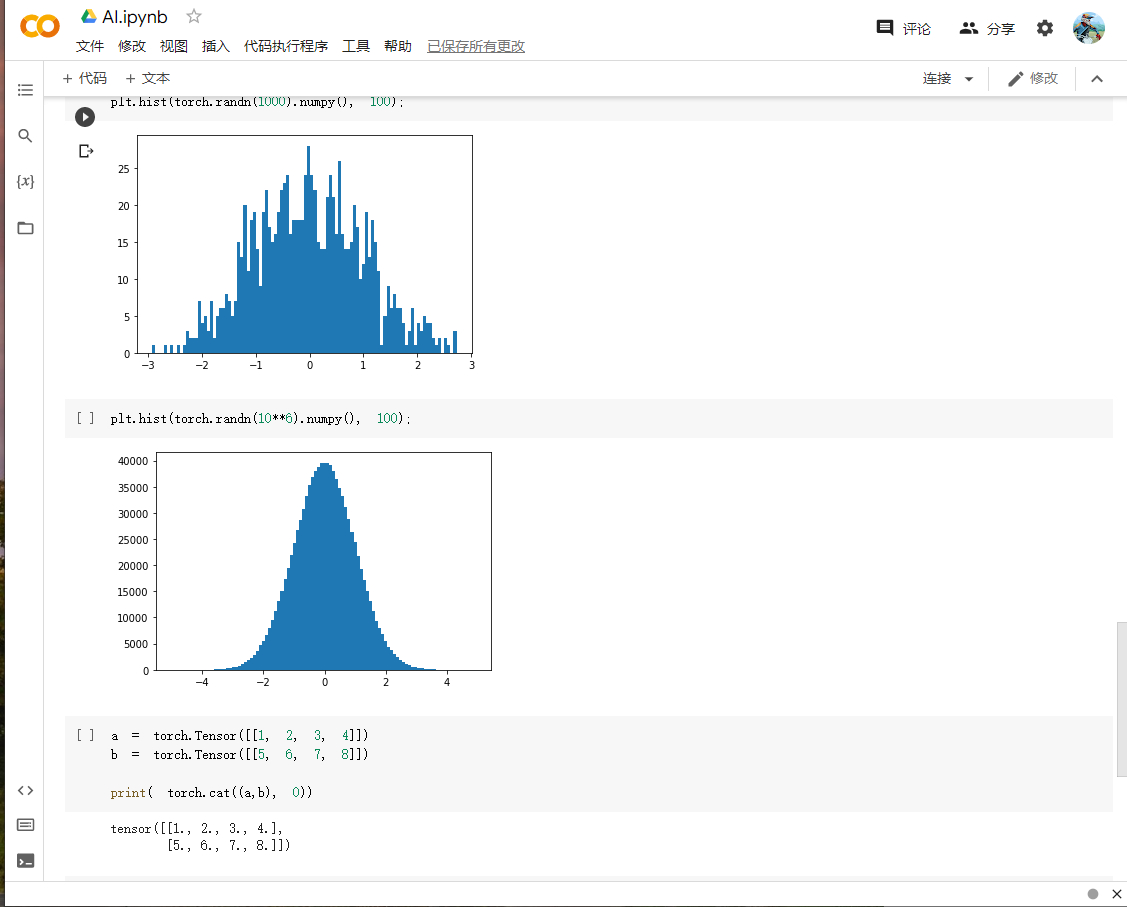Open the command palette icon
1127x907 pixels.
(x=25, y=824)
